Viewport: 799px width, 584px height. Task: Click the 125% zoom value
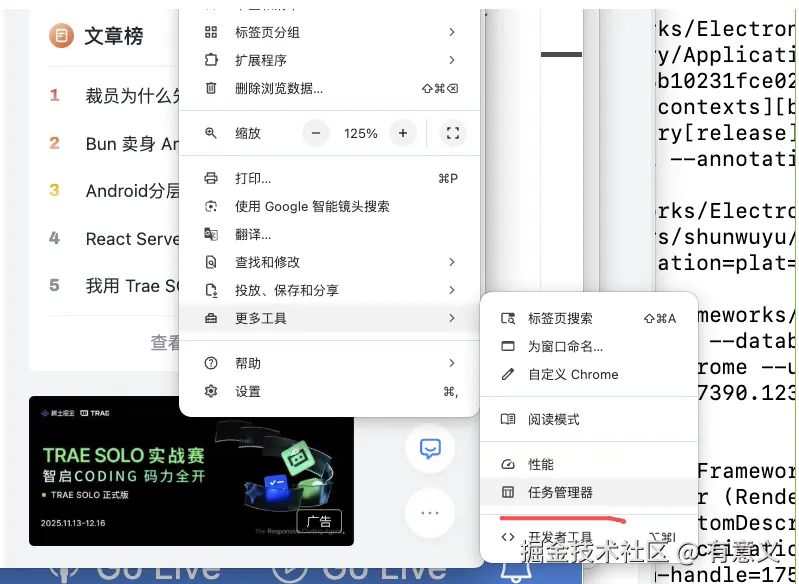pos(360,134)
